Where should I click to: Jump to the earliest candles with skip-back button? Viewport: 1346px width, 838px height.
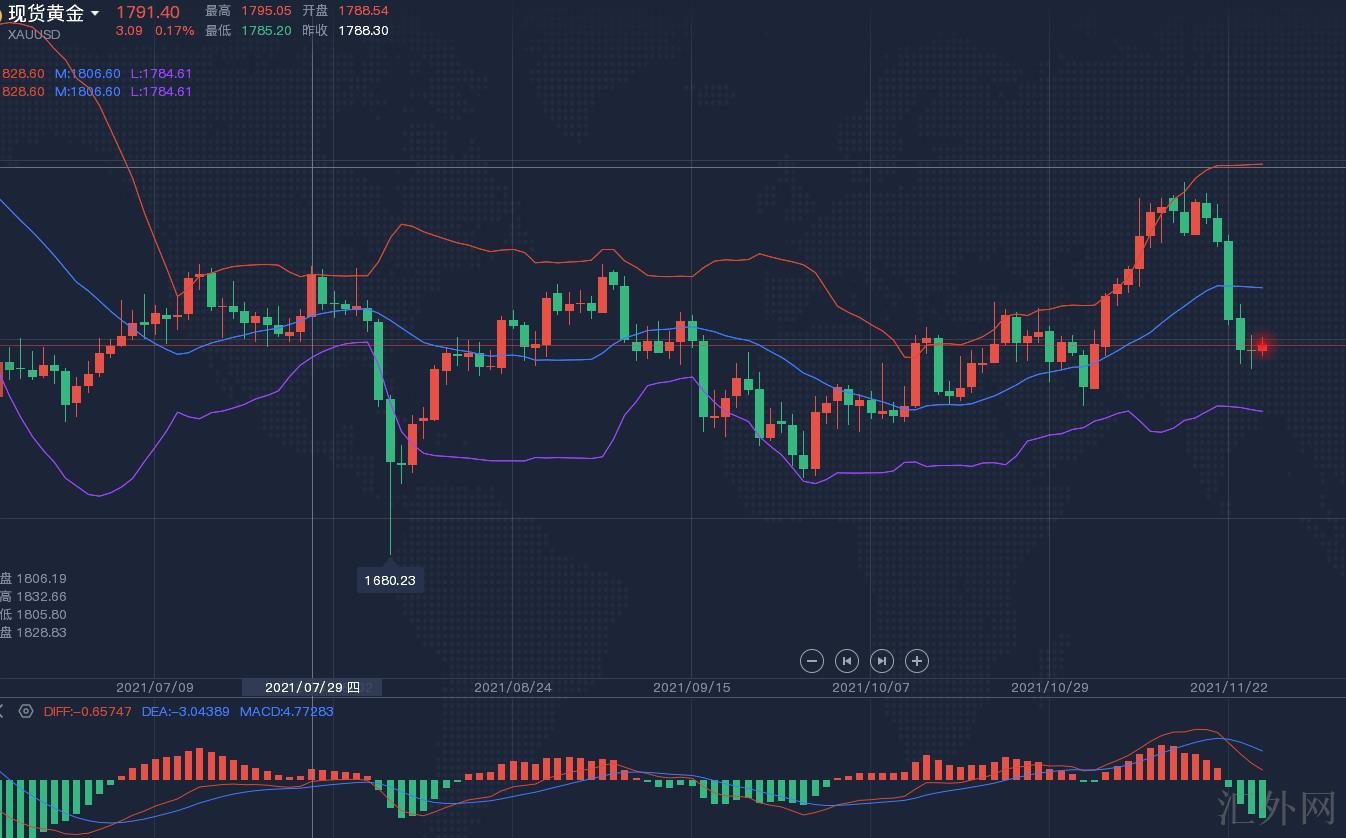coord(847,660)
